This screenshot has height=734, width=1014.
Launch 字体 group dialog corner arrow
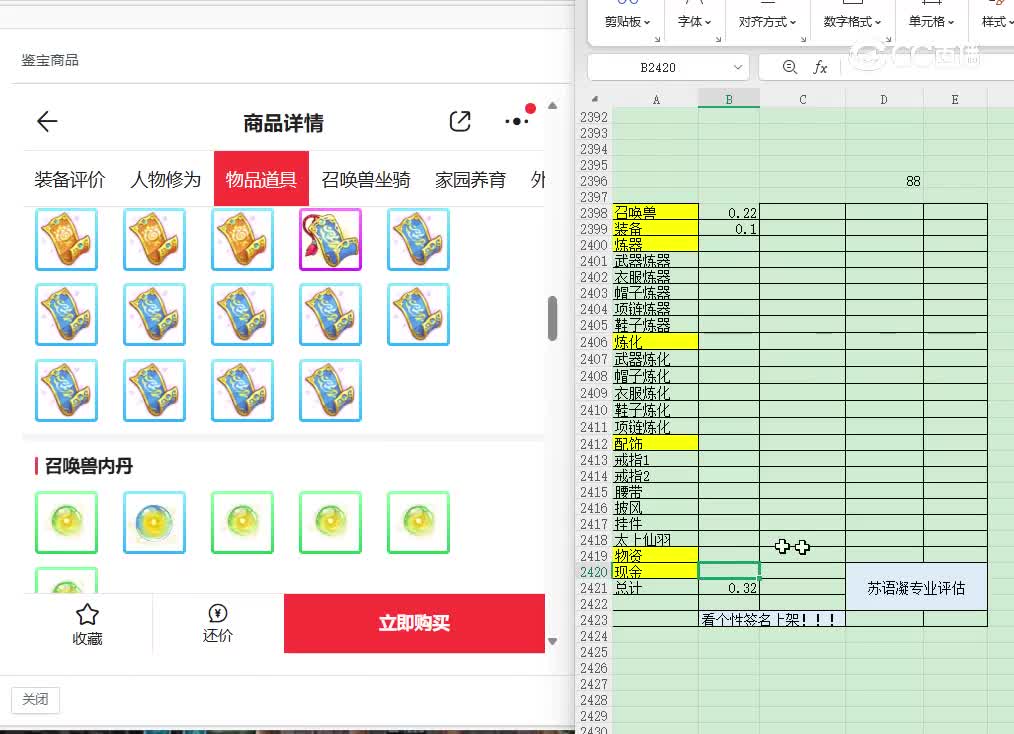[x=718, y=39]
